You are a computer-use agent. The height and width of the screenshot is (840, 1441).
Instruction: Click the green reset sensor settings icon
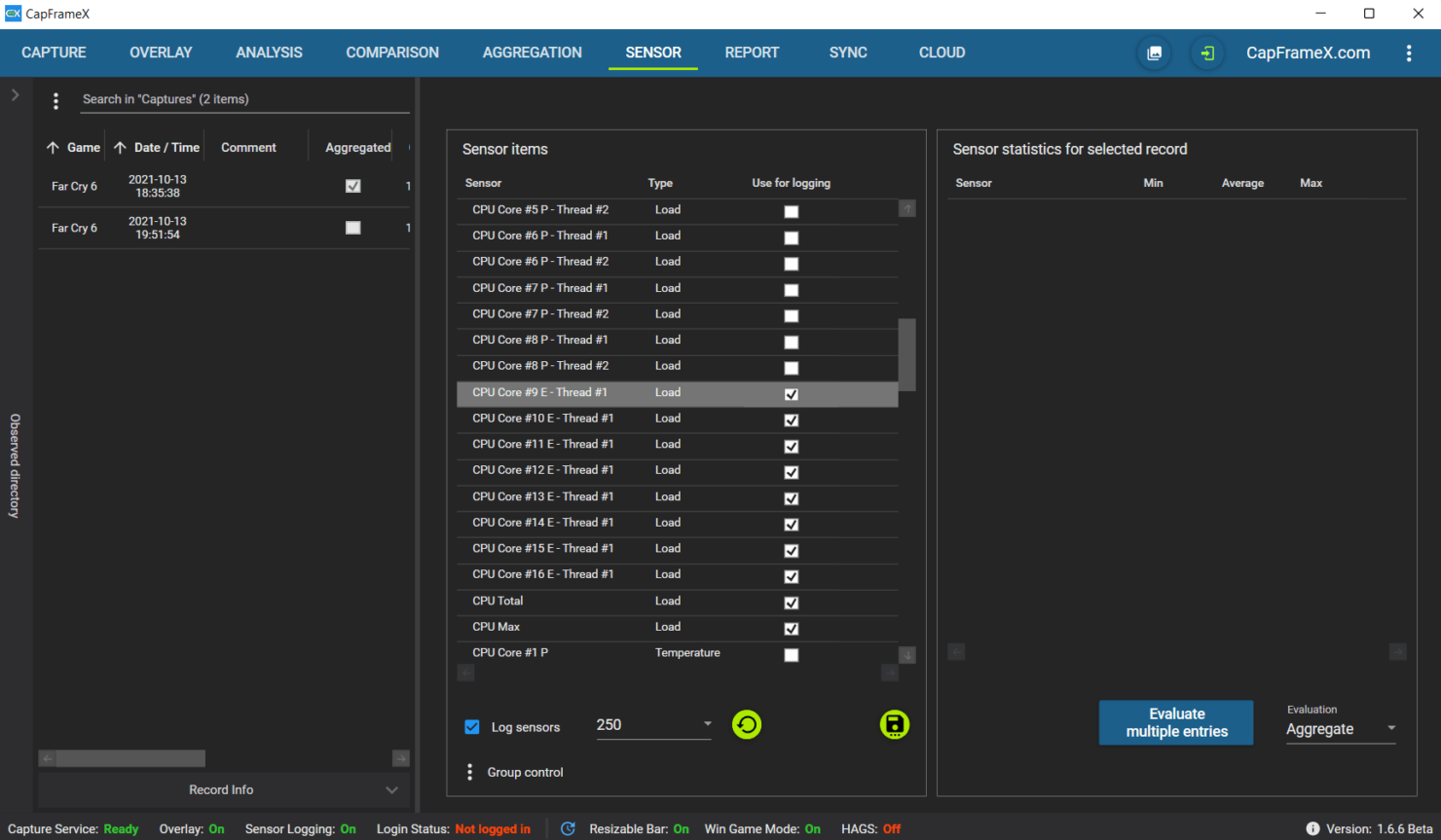coord(747,725)
